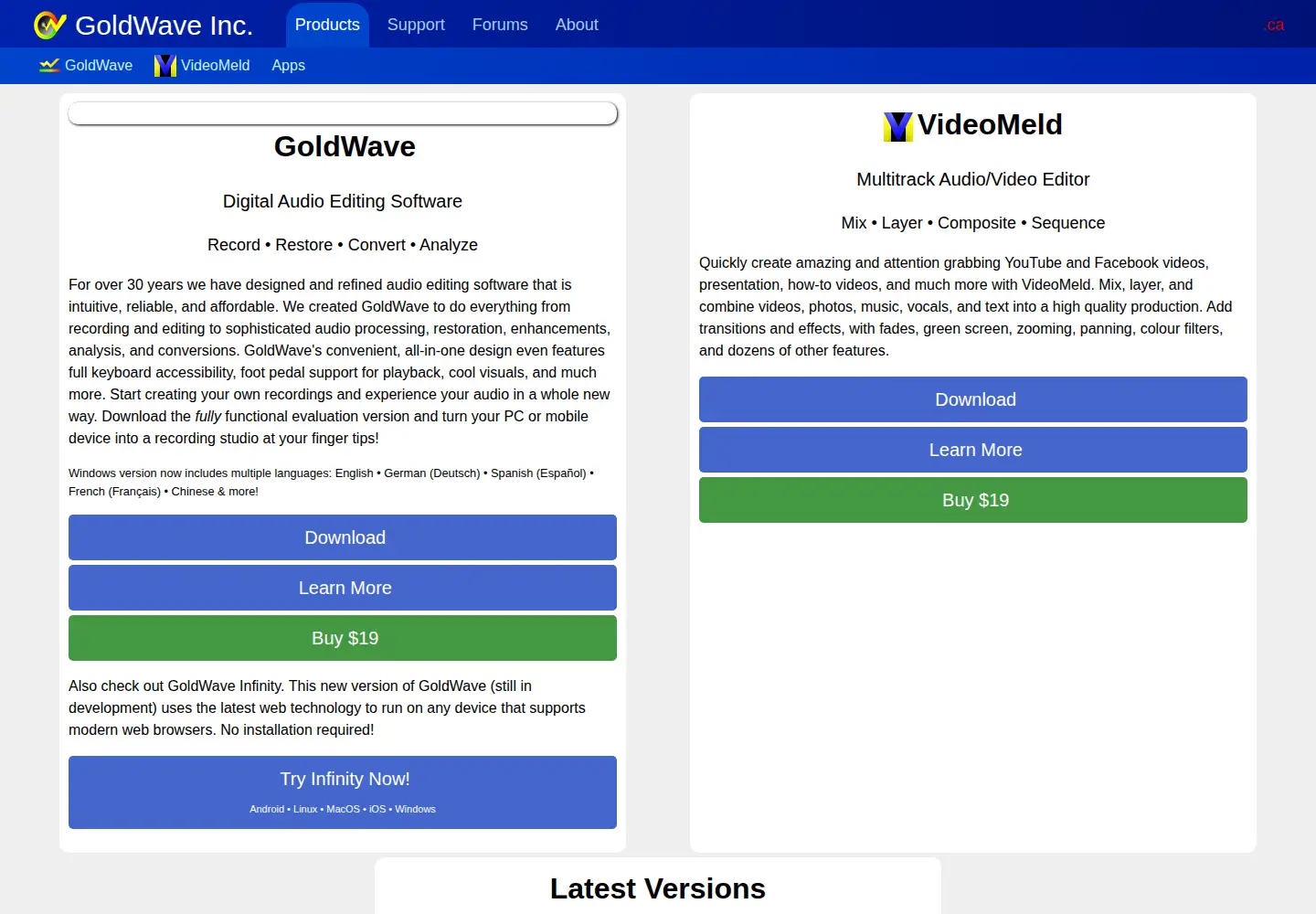
Task: Click the VideoMeld icon in the subnav
Action: pyautogui.click(x=165, y=65)
